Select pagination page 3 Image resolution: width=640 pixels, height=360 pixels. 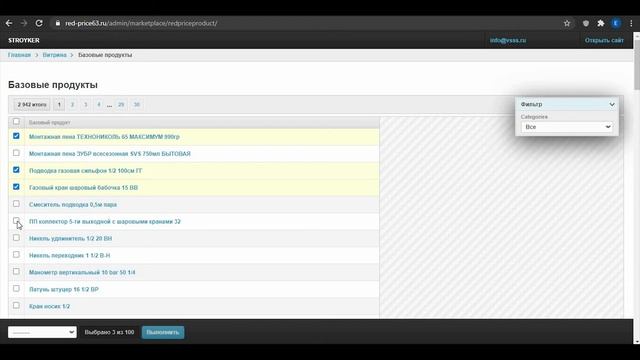pyautogui.click(x=85, y=104)
